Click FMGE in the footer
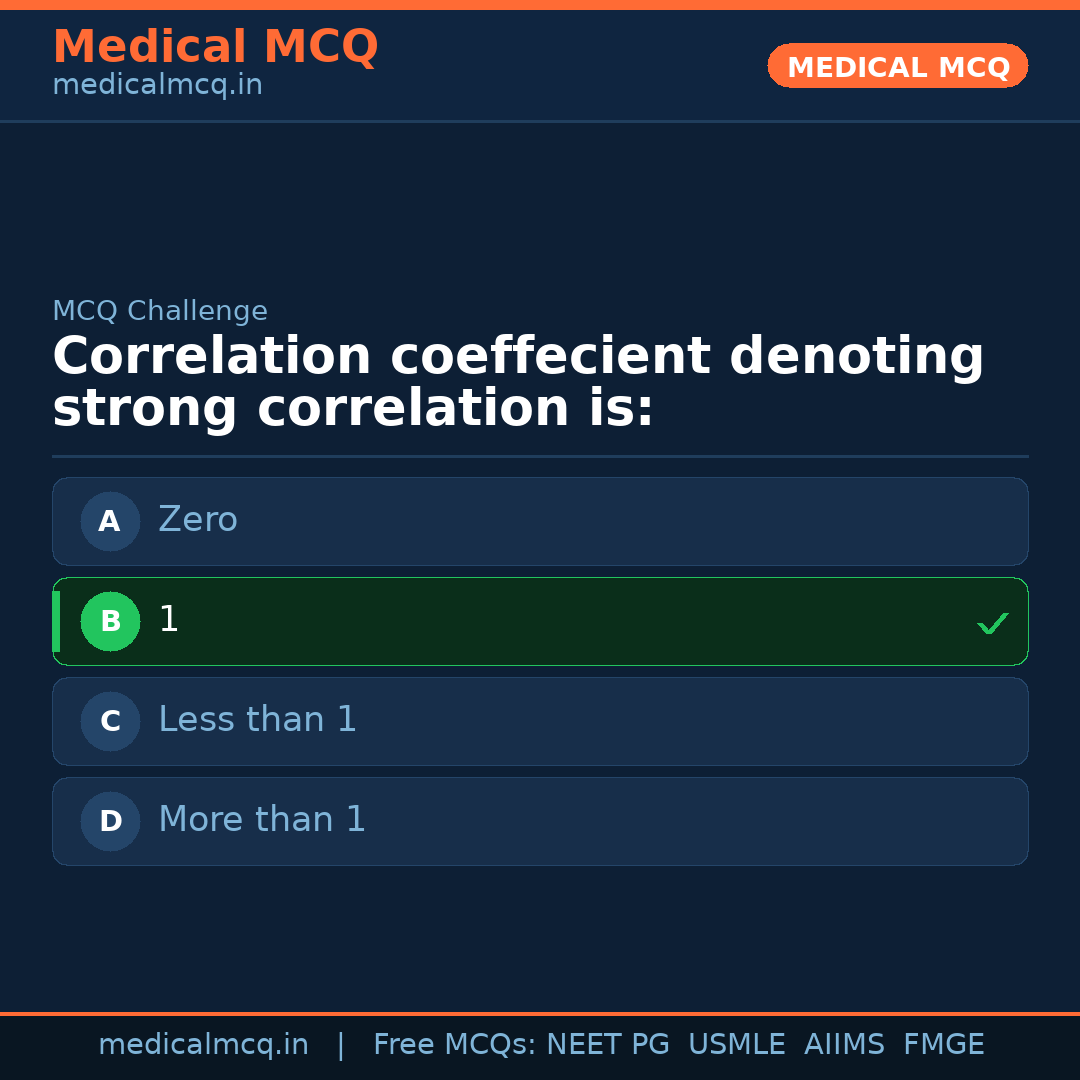 click(x=944, y=1045)
